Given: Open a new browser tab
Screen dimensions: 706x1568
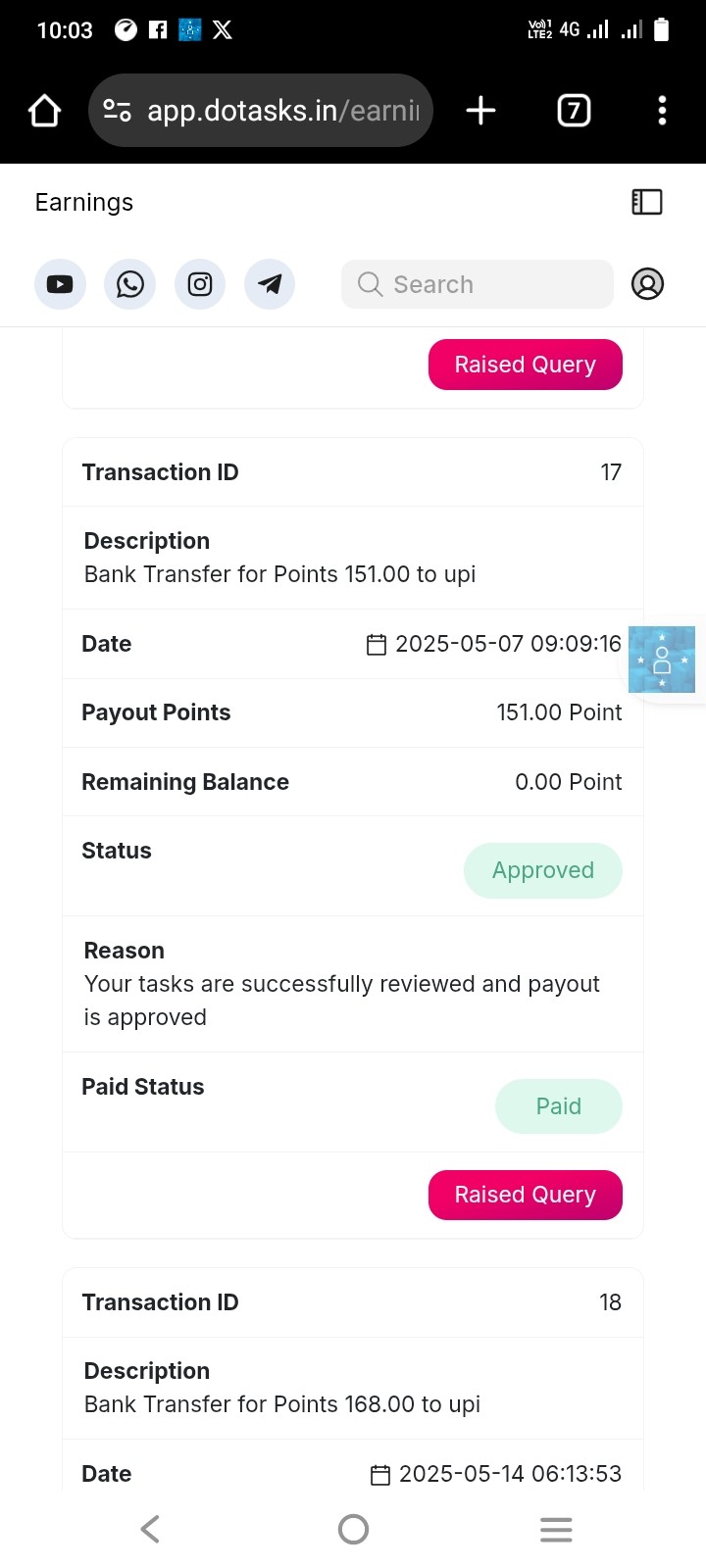Looking at the screenshot, I should pos(480,111).
